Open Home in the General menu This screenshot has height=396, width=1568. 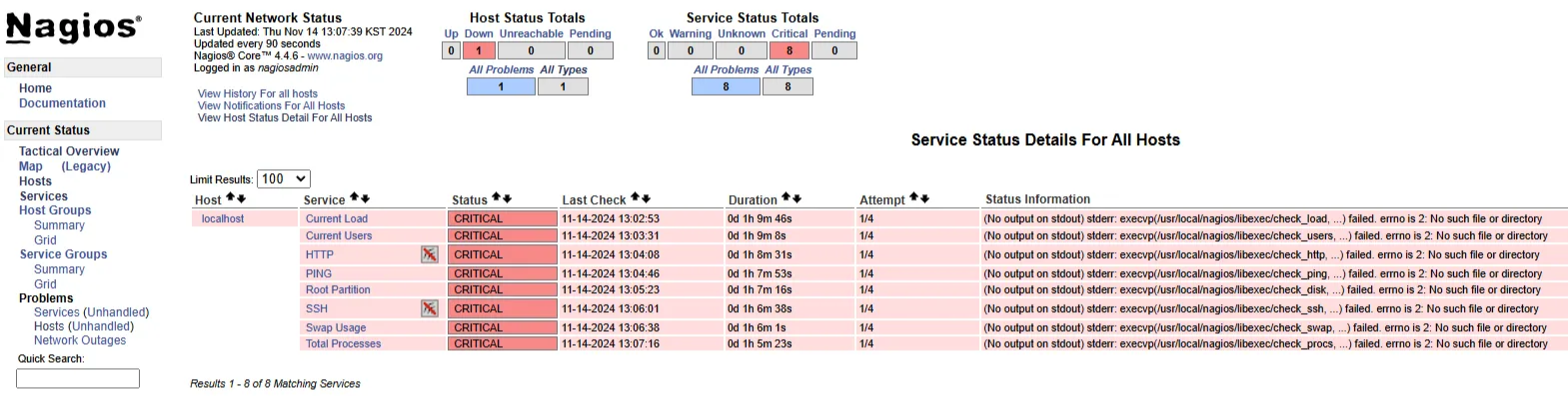coord(35,88)
